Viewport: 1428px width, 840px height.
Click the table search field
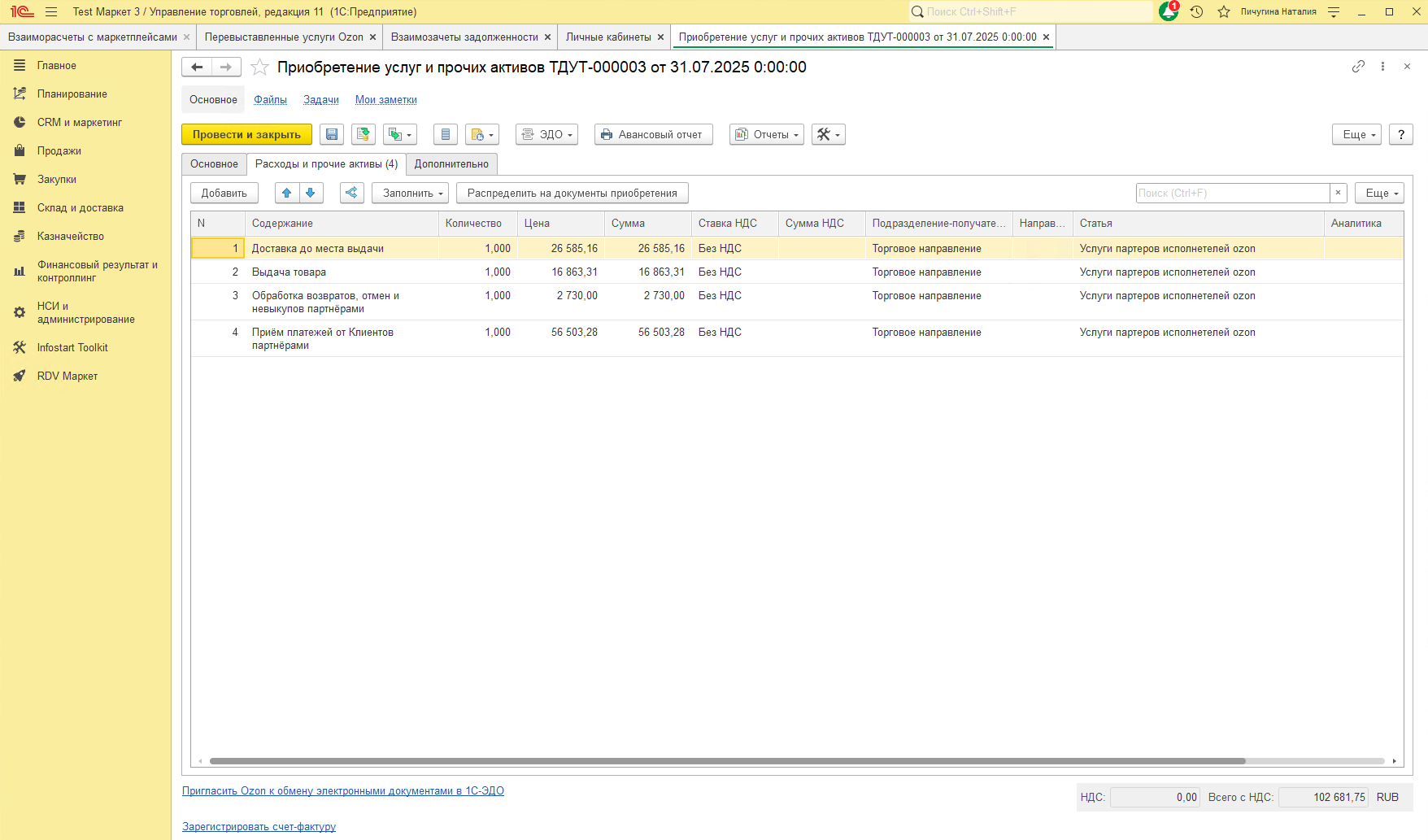(x=1231, y=194)
